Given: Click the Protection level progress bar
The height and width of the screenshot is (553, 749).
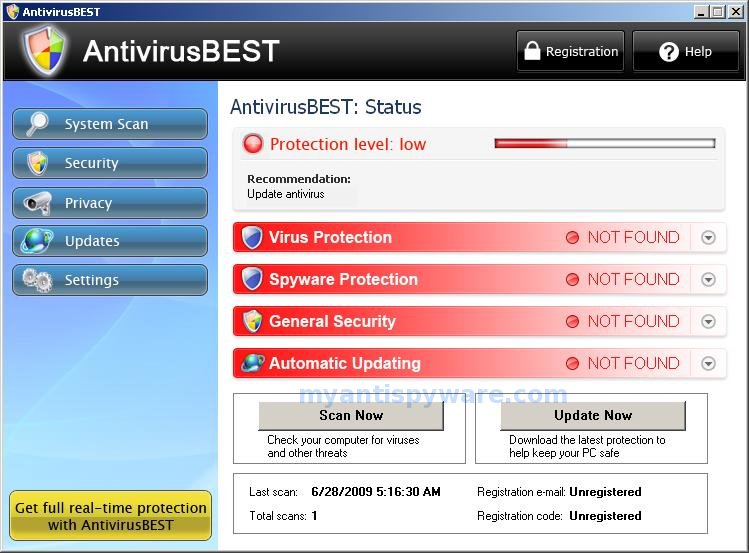Looking at the screenshot, I should (605, 143).
